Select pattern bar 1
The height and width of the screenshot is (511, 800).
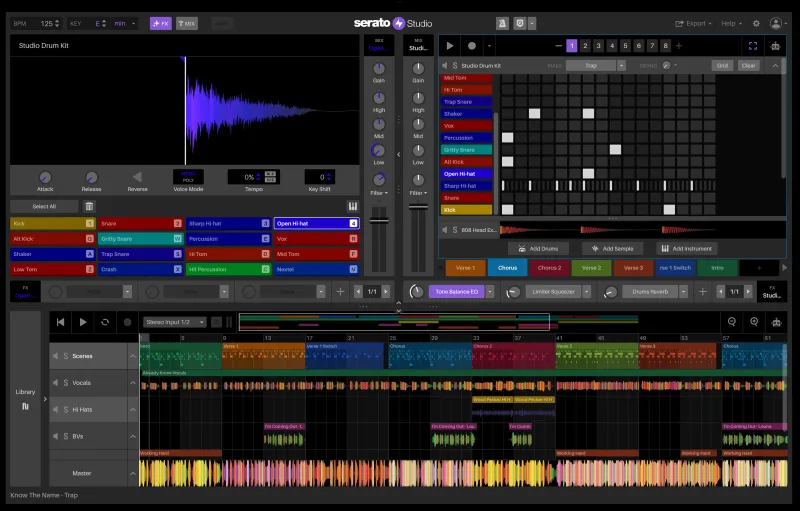(571, 46)
